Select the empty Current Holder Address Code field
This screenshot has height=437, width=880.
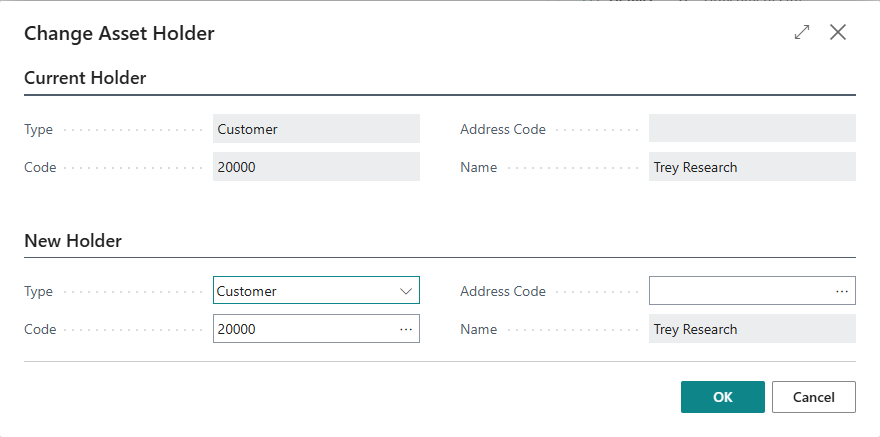pyautogui.click(x=752, y=129)
